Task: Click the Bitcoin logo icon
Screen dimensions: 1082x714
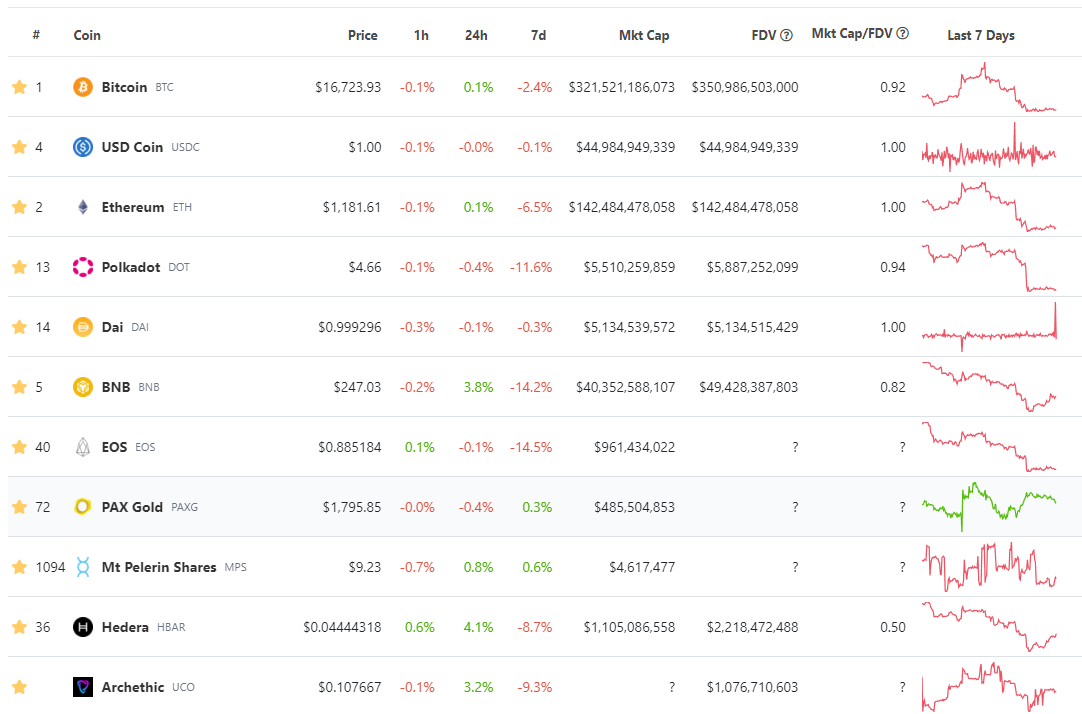Action: coord(83,87)
